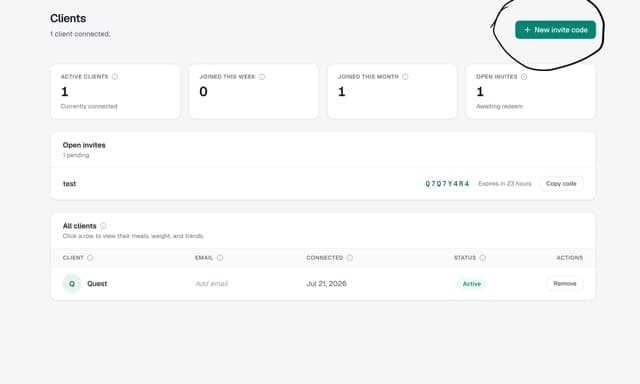Click the Active Clients stat card
Screen dimensions: 640x384
pos(115,92)
